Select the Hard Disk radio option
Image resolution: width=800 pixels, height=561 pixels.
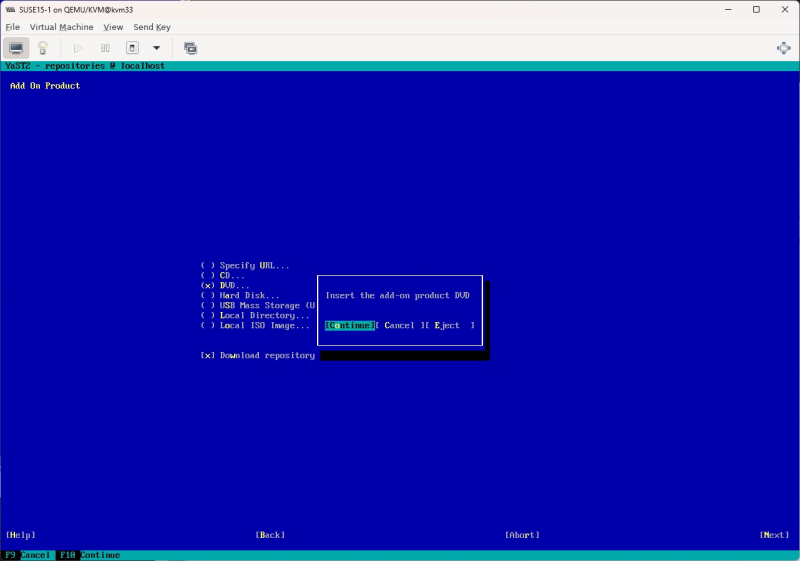(x=240, y=295)
